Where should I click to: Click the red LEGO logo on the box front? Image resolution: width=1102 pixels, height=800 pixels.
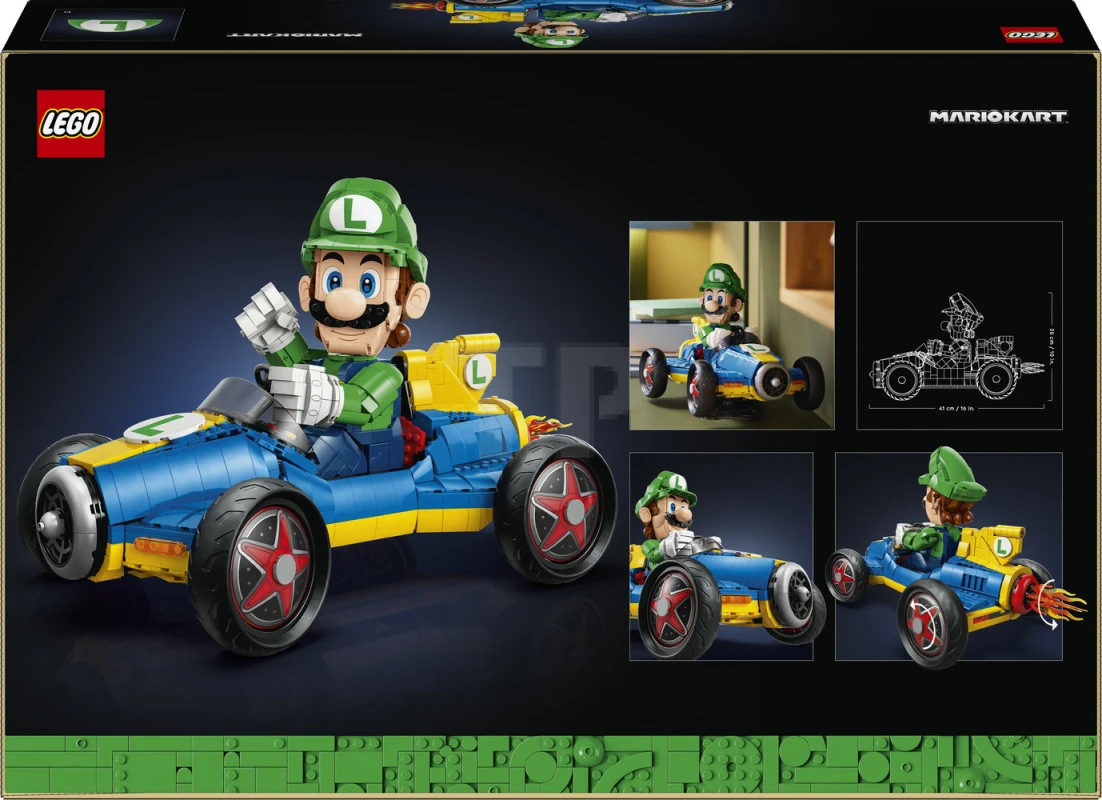tap(71, 124)
